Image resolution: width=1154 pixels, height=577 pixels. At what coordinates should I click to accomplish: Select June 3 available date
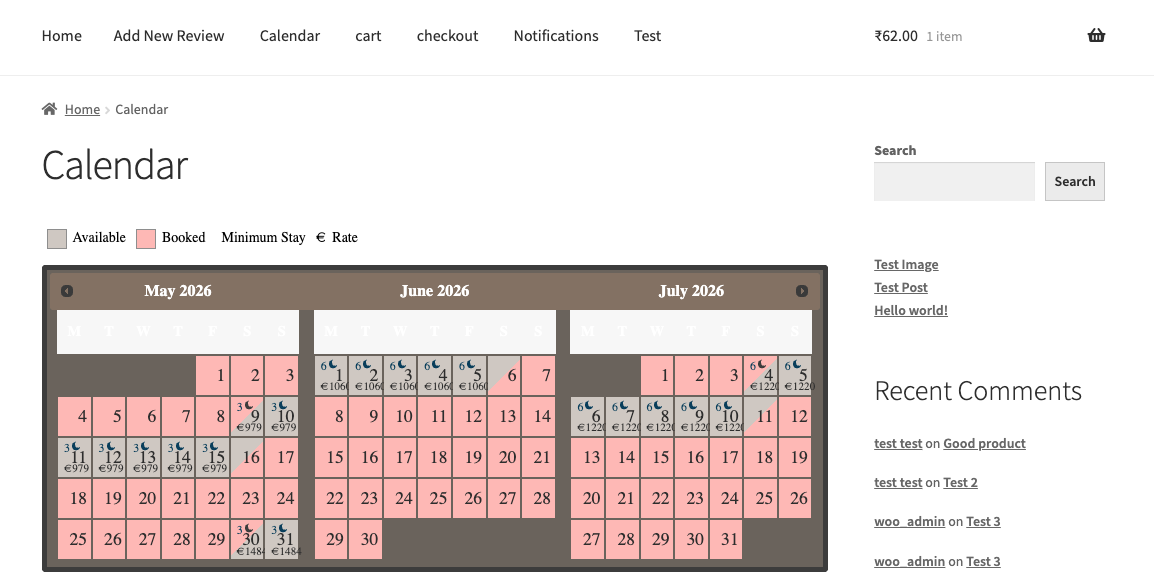(x=402, y=375)
